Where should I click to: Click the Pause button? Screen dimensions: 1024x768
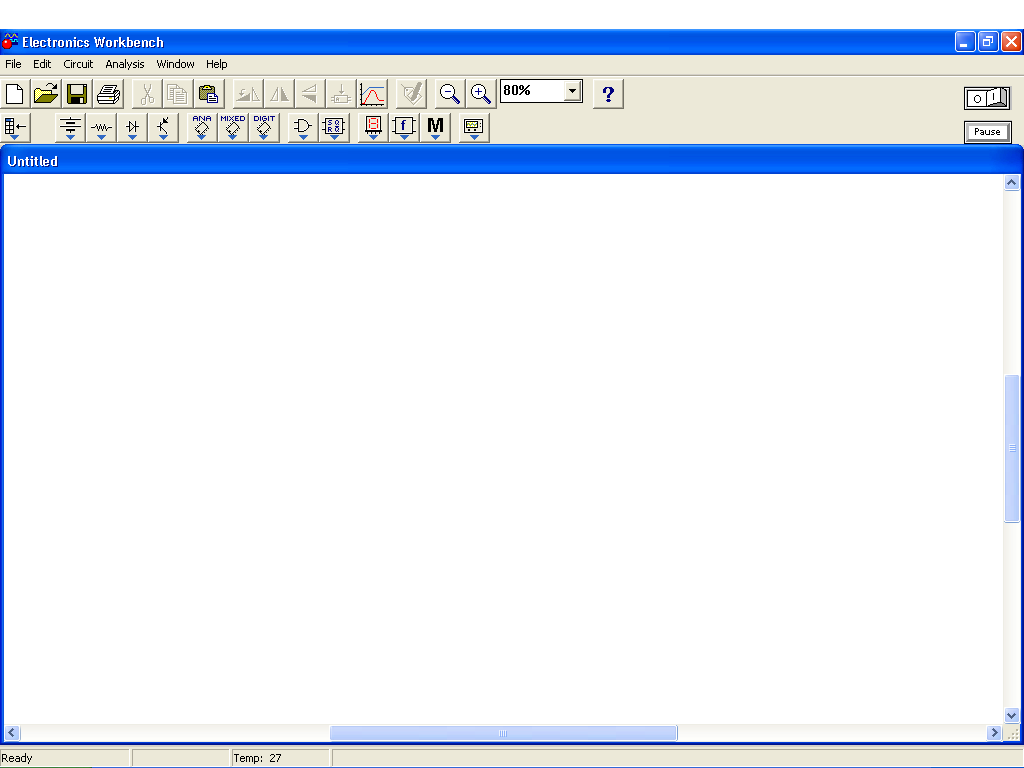[987, 132]
